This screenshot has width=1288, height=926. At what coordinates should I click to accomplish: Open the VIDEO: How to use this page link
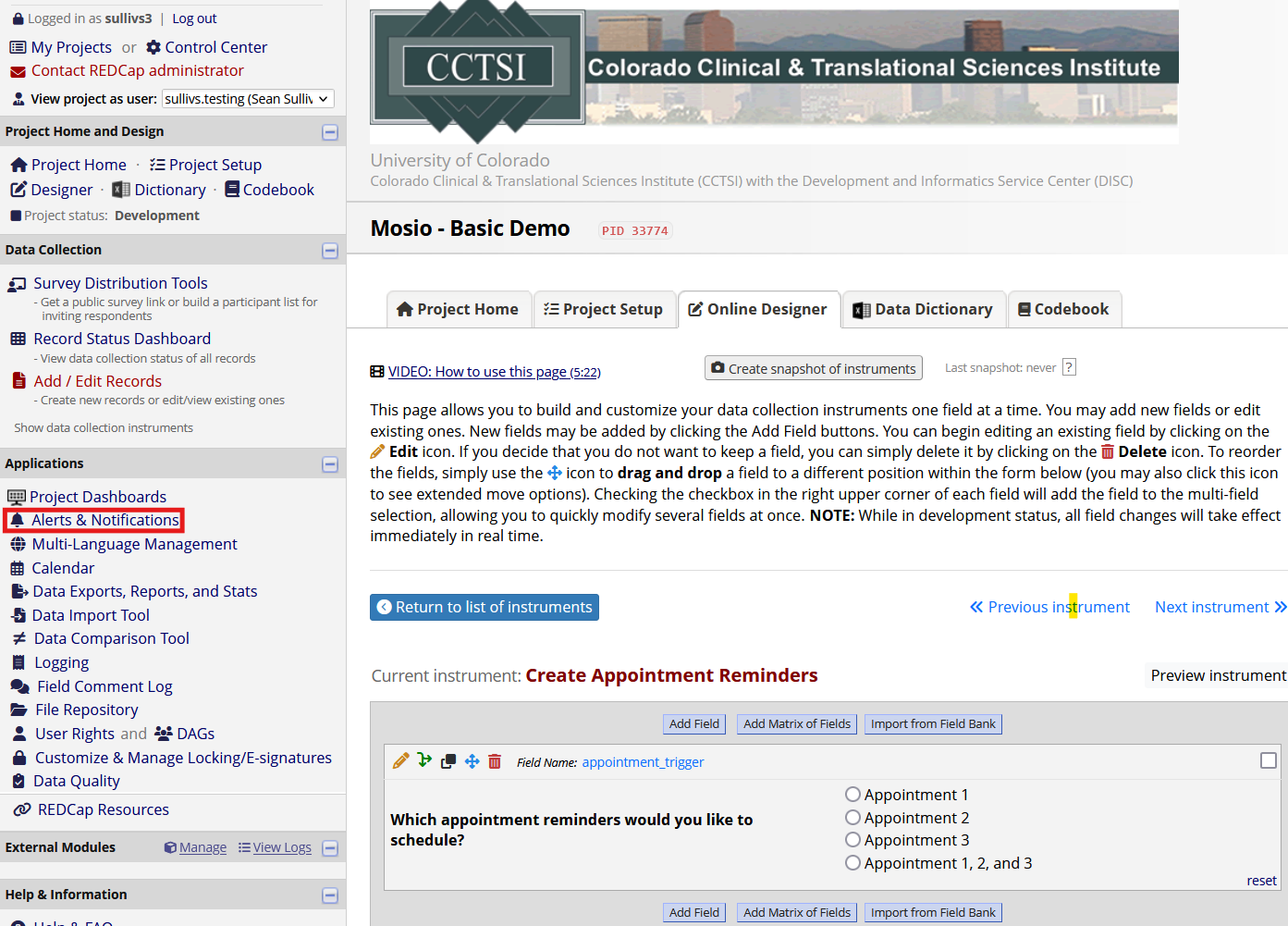pyautogui.click(x=494, y=371)
